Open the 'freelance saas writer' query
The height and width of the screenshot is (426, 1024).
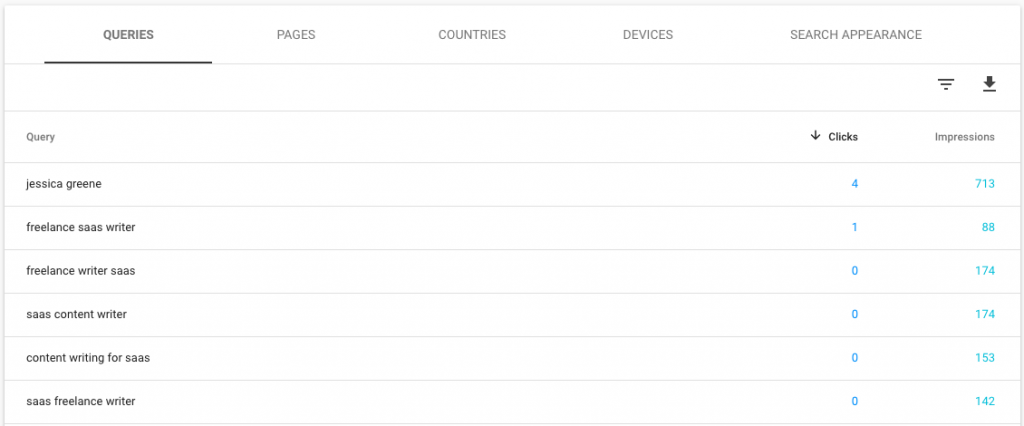coord(81,227)
